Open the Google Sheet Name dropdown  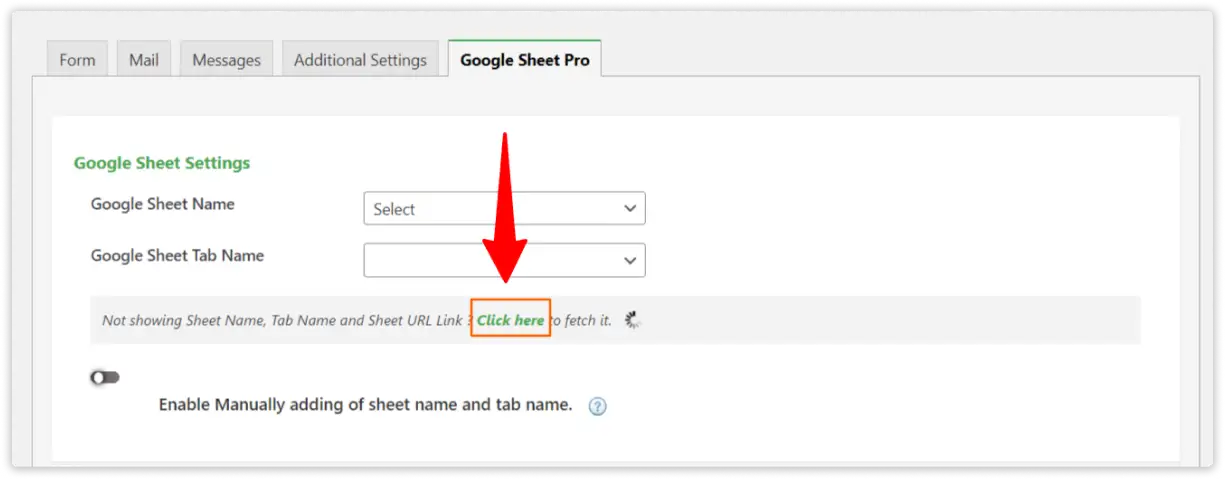504,209
